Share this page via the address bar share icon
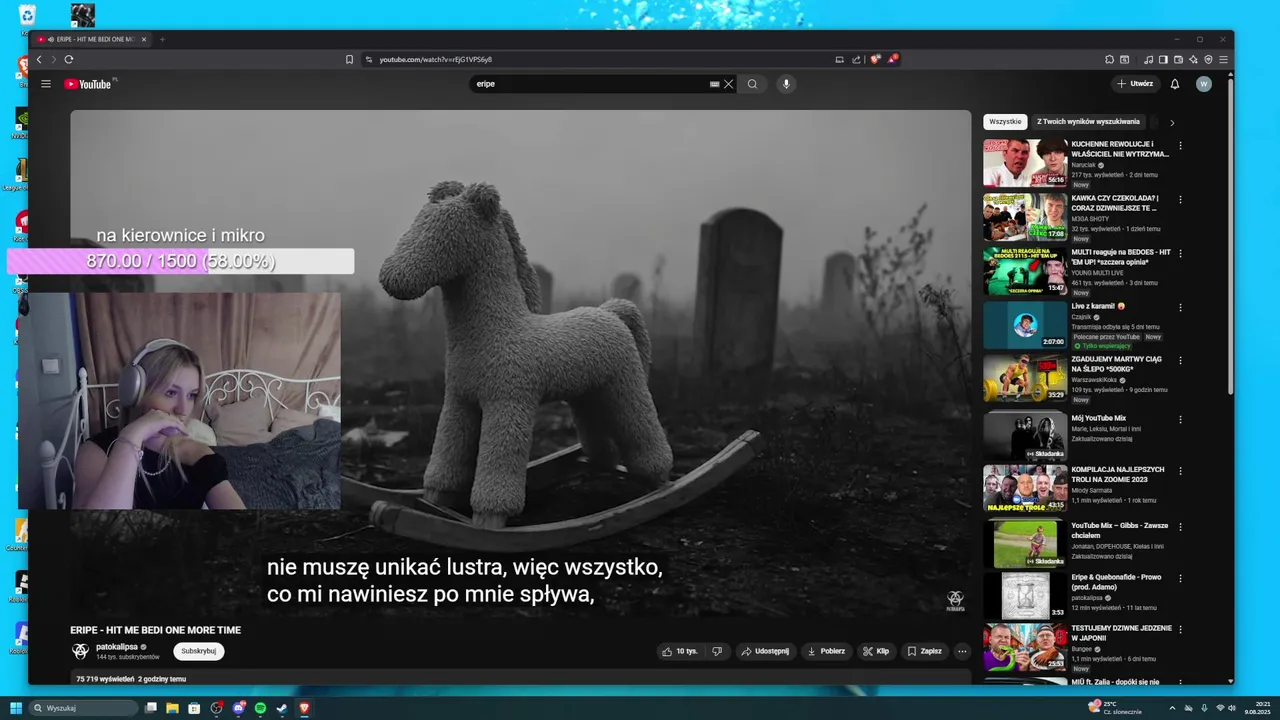 click(856, 59)
